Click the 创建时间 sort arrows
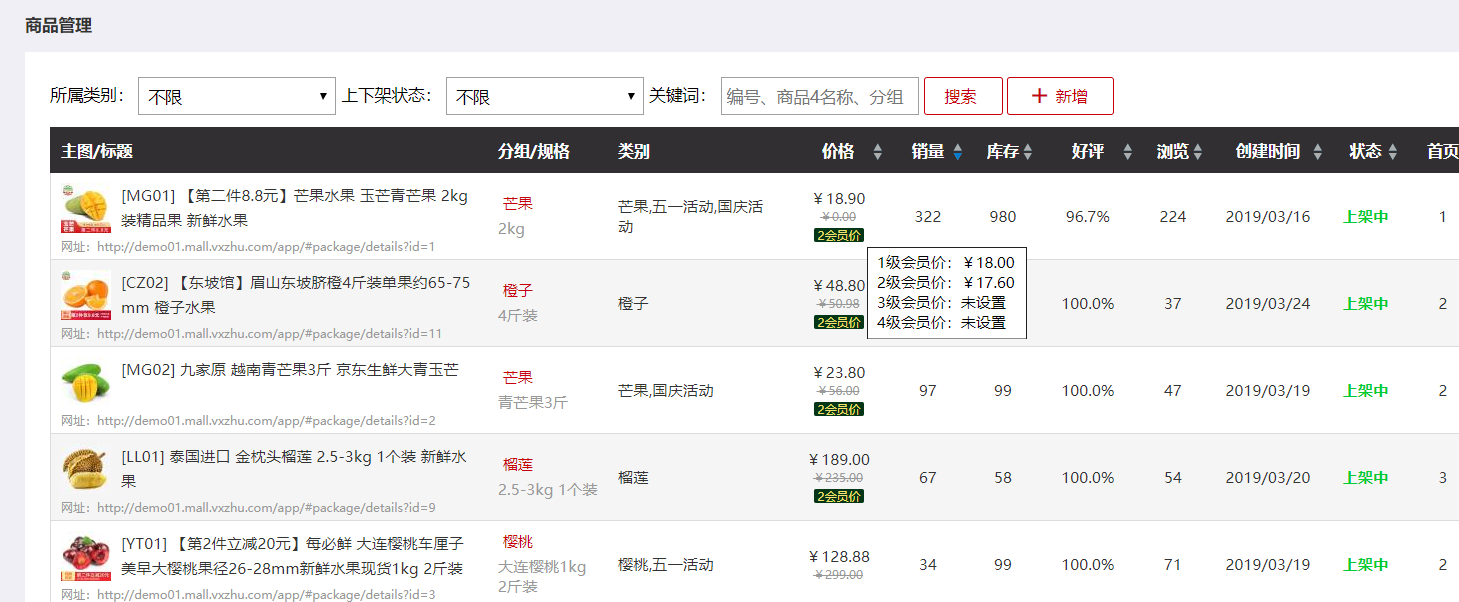Image resolution: width=1459 pixels, height=602 pixels. pos(1318,152)
